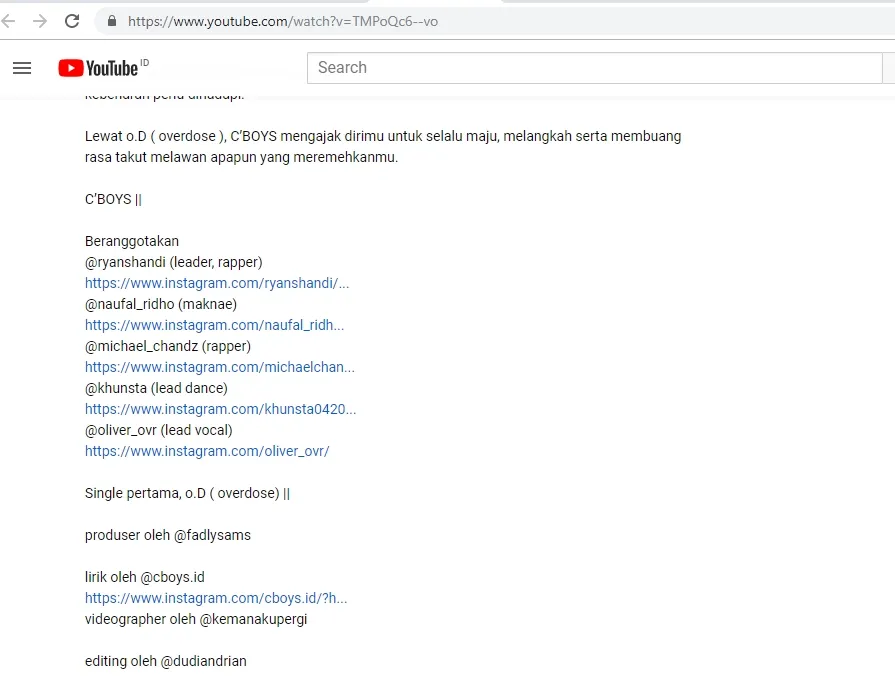The height and width of the screenshot is (677, 895).
Task: Open the oliver_ovr Instagram link
Action: [x=207, y=451]
